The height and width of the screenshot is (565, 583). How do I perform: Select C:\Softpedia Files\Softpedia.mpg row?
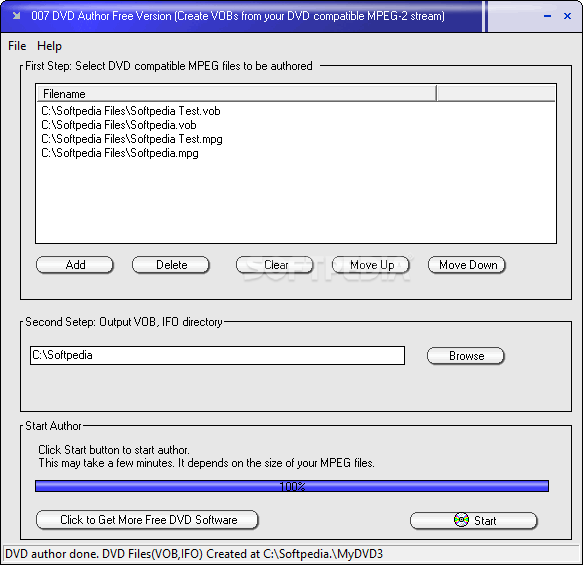120,153
